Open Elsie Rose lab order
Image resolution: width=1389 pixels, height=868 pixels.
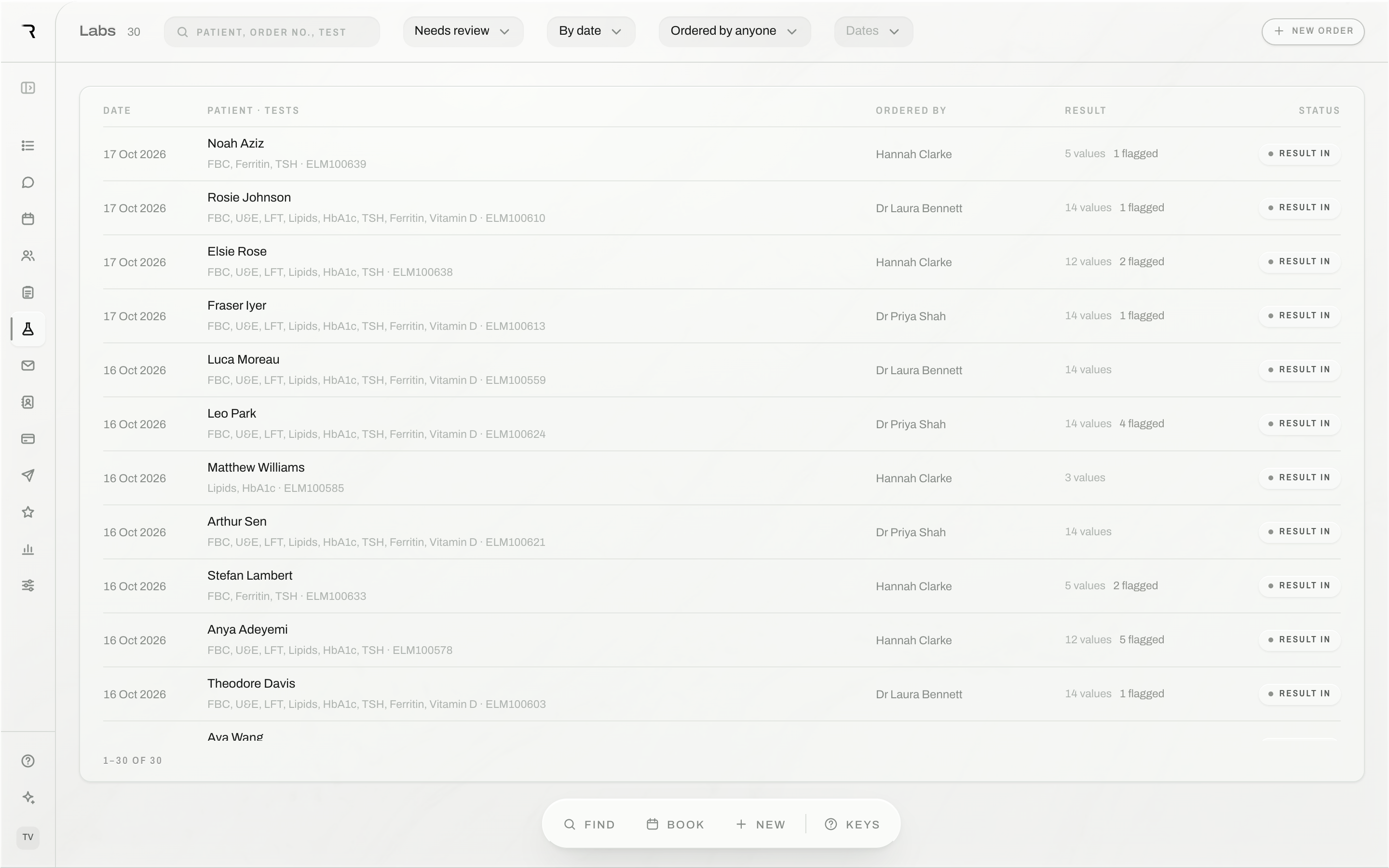[722, 262]
